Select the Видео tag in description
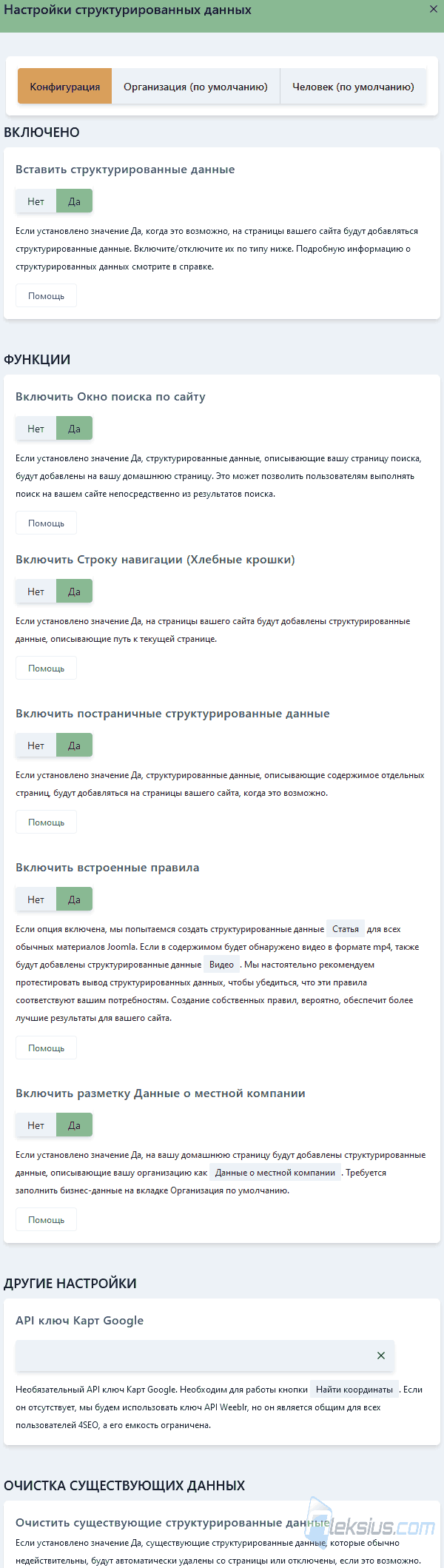 click(221, 965)
